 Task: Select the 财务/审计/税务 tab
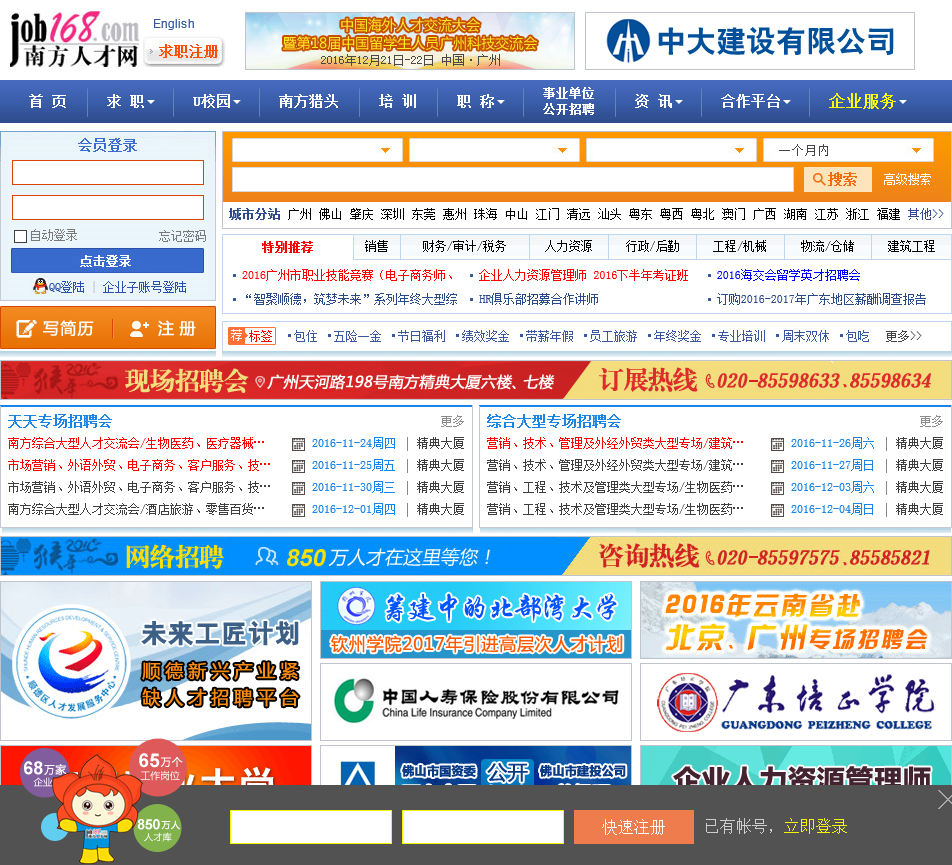[x=464, y=246]
